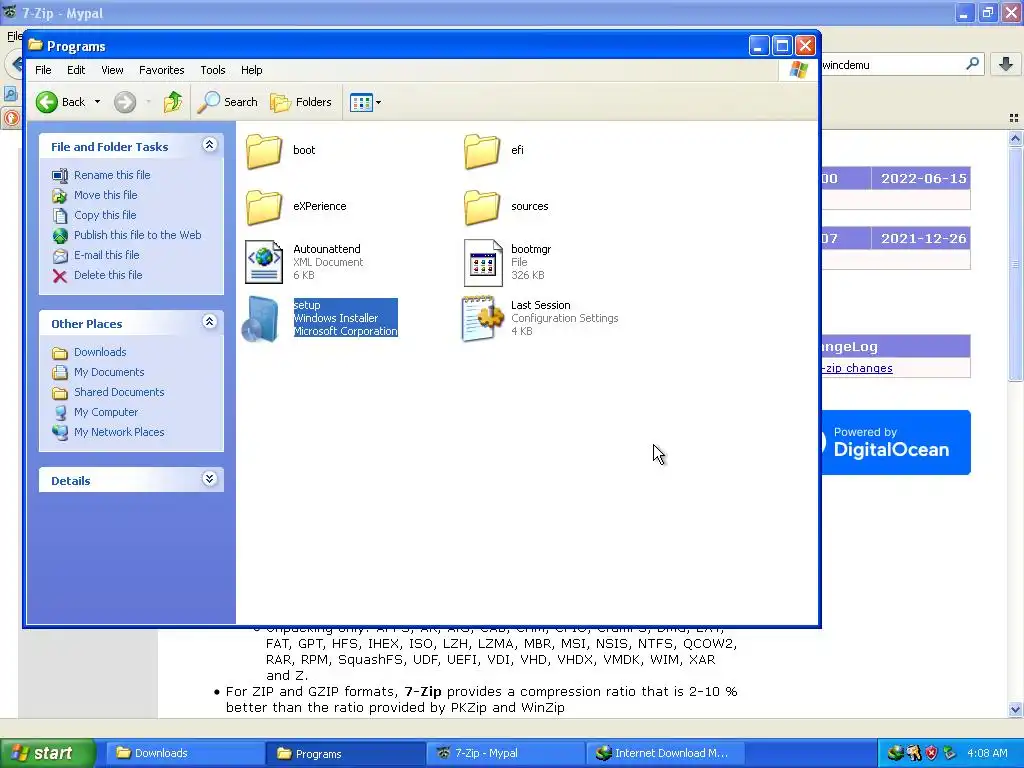The width and height of the screenshot is (1024, 768).
Task: Open the Help menu
Action: 251,70
